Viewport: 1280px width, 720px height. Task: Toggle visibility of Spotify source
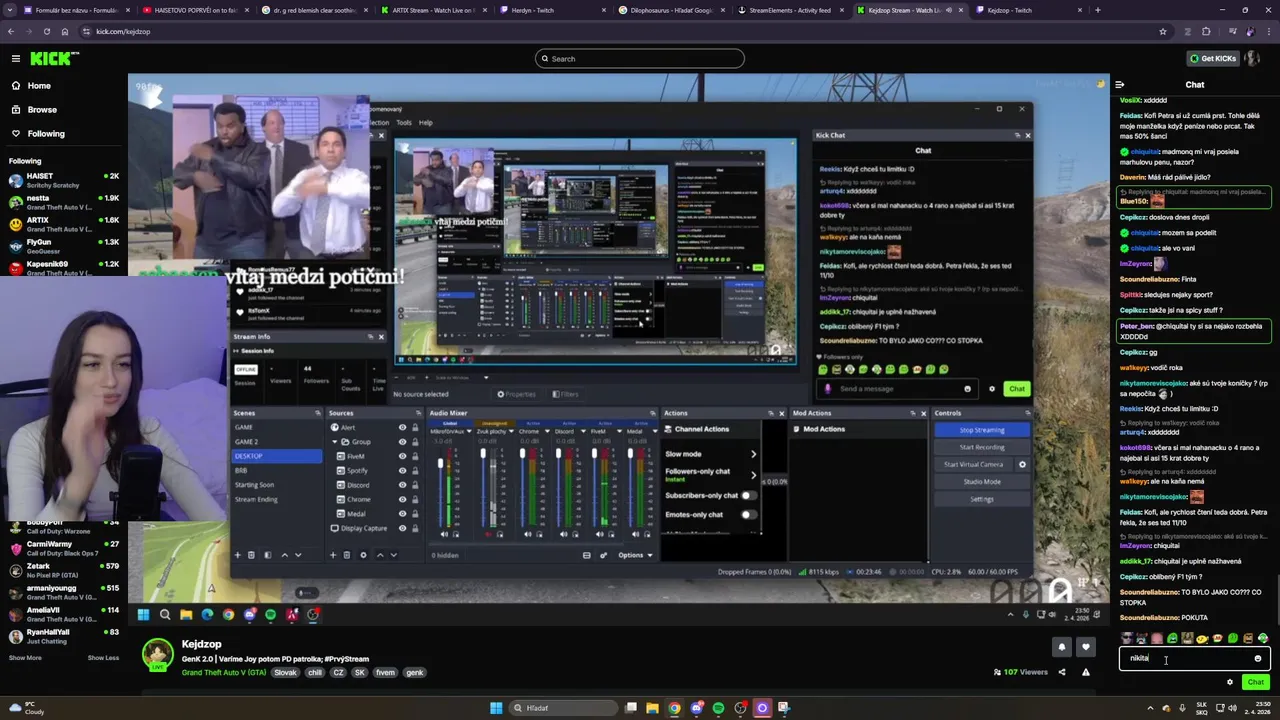point(403,470)
